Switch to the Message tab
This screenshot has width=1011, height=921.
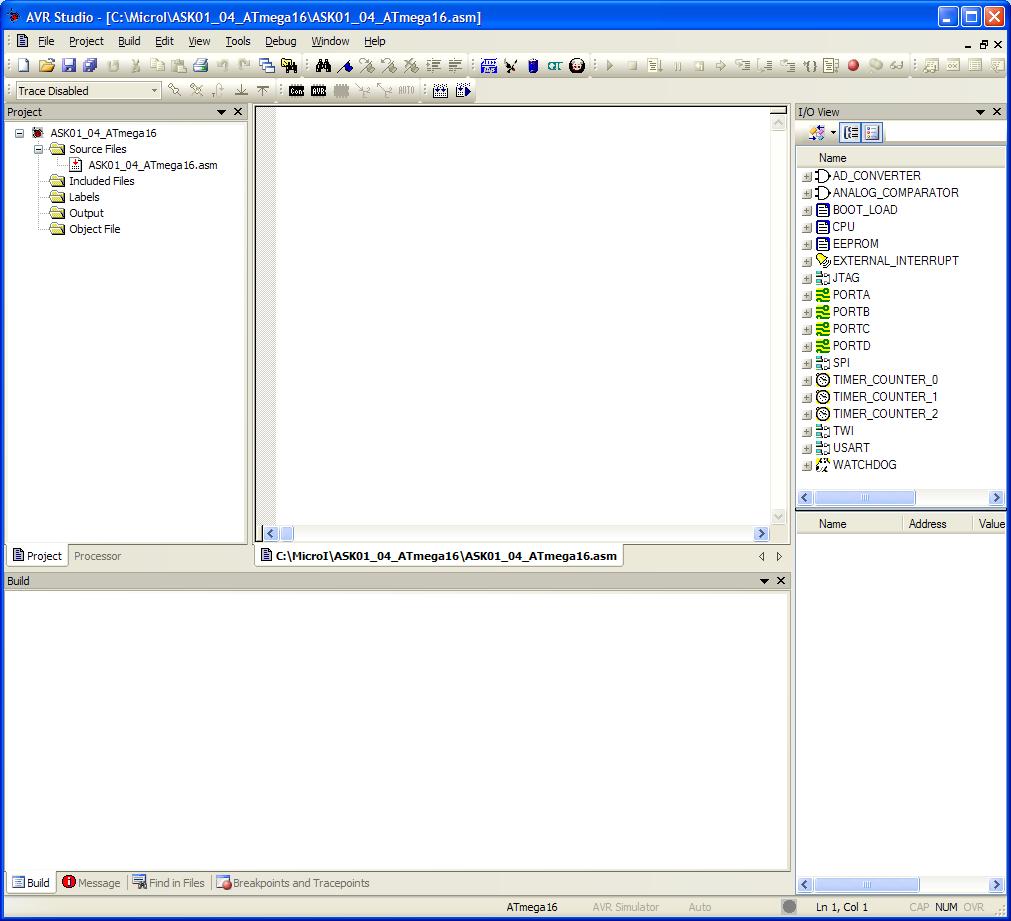[92, 882]
